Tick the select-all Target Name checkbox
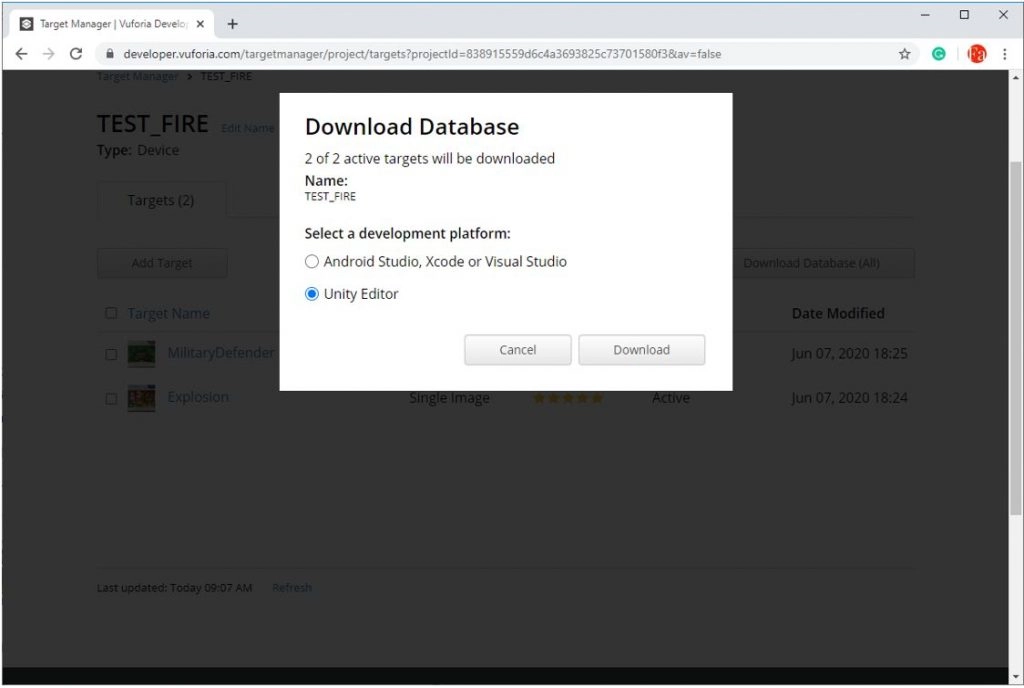The image size is (1024, 688). pos(111,313)
